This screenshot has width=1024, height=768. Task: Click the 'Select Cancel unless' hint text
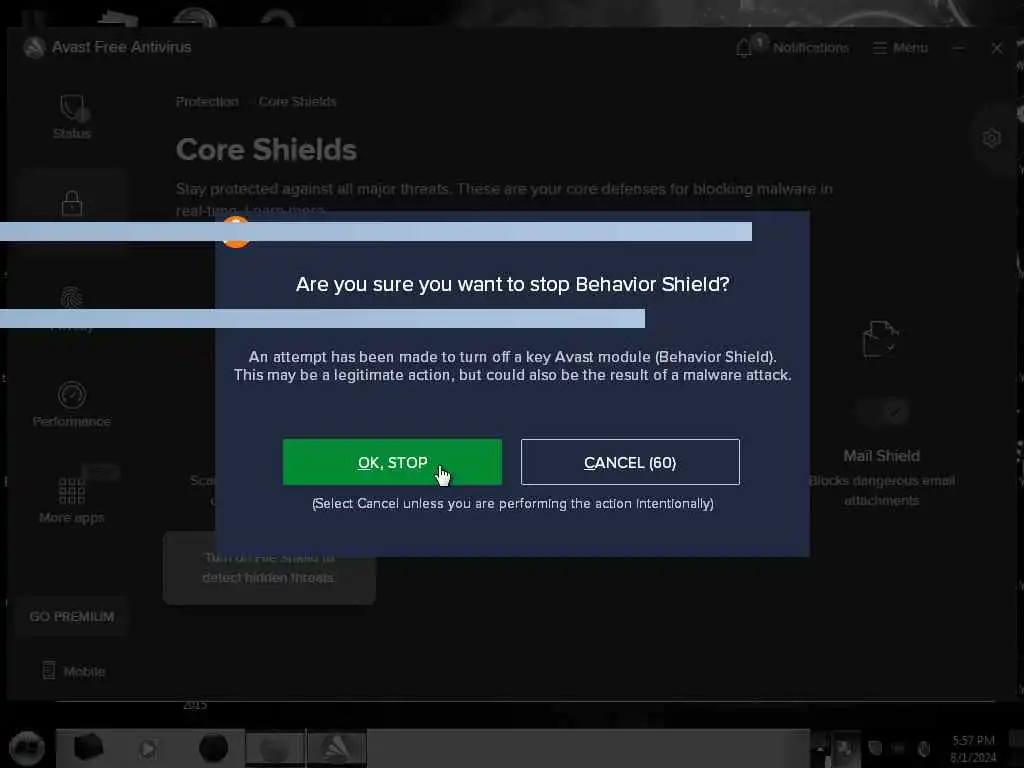pos(513,504)
